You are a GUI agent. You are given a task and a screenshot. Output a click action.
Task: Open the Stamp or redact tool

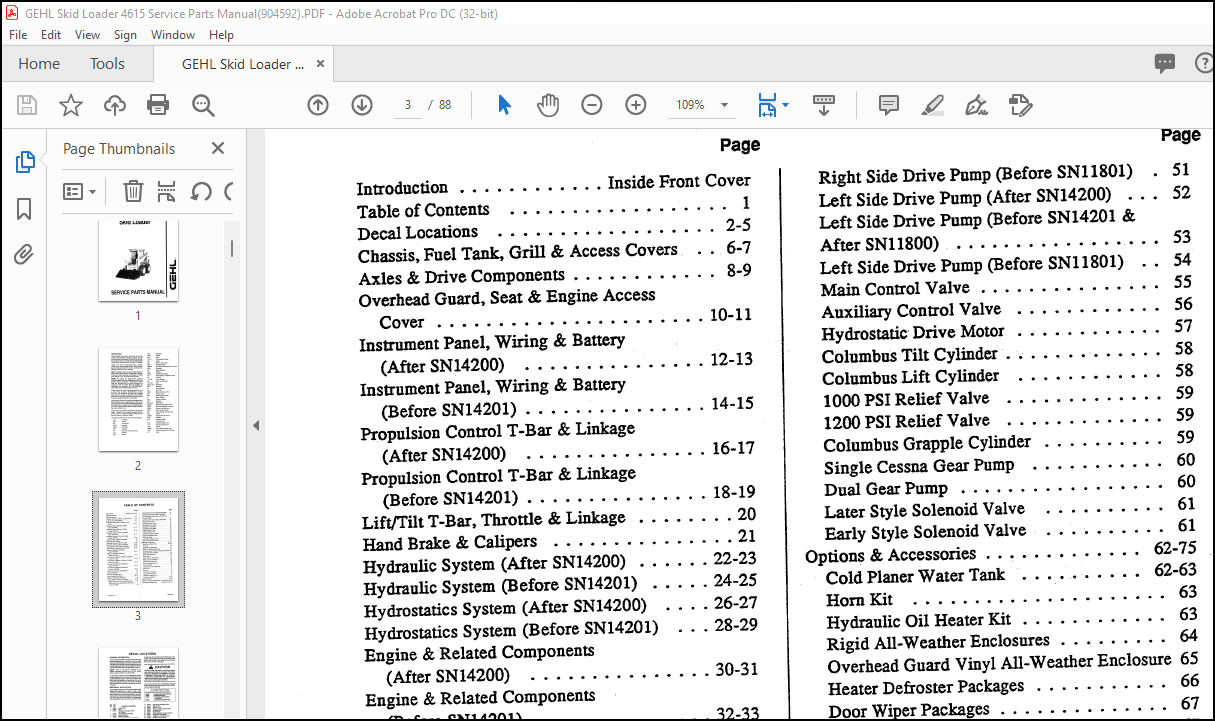(x=1020, y=105)
